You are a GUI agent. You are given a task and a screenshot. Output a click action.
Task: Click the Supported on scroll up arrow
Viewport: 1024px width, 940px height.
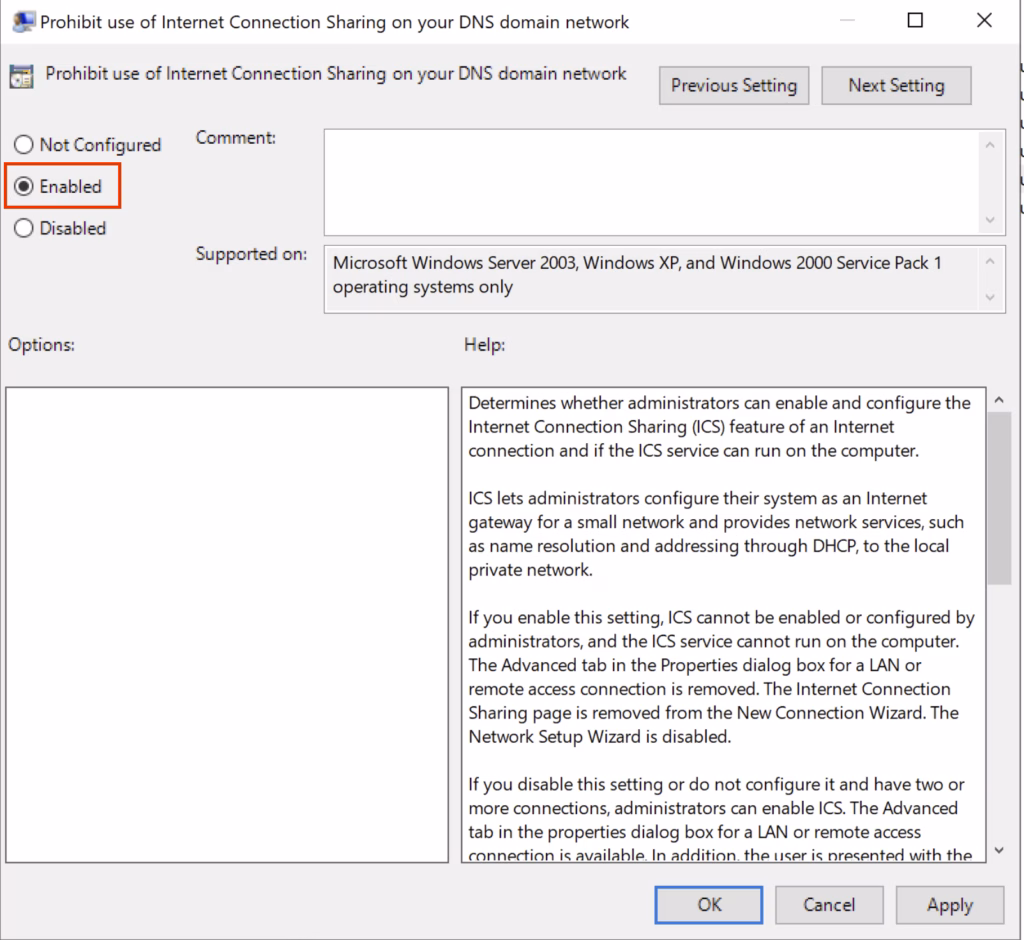(x=990, y=262)
